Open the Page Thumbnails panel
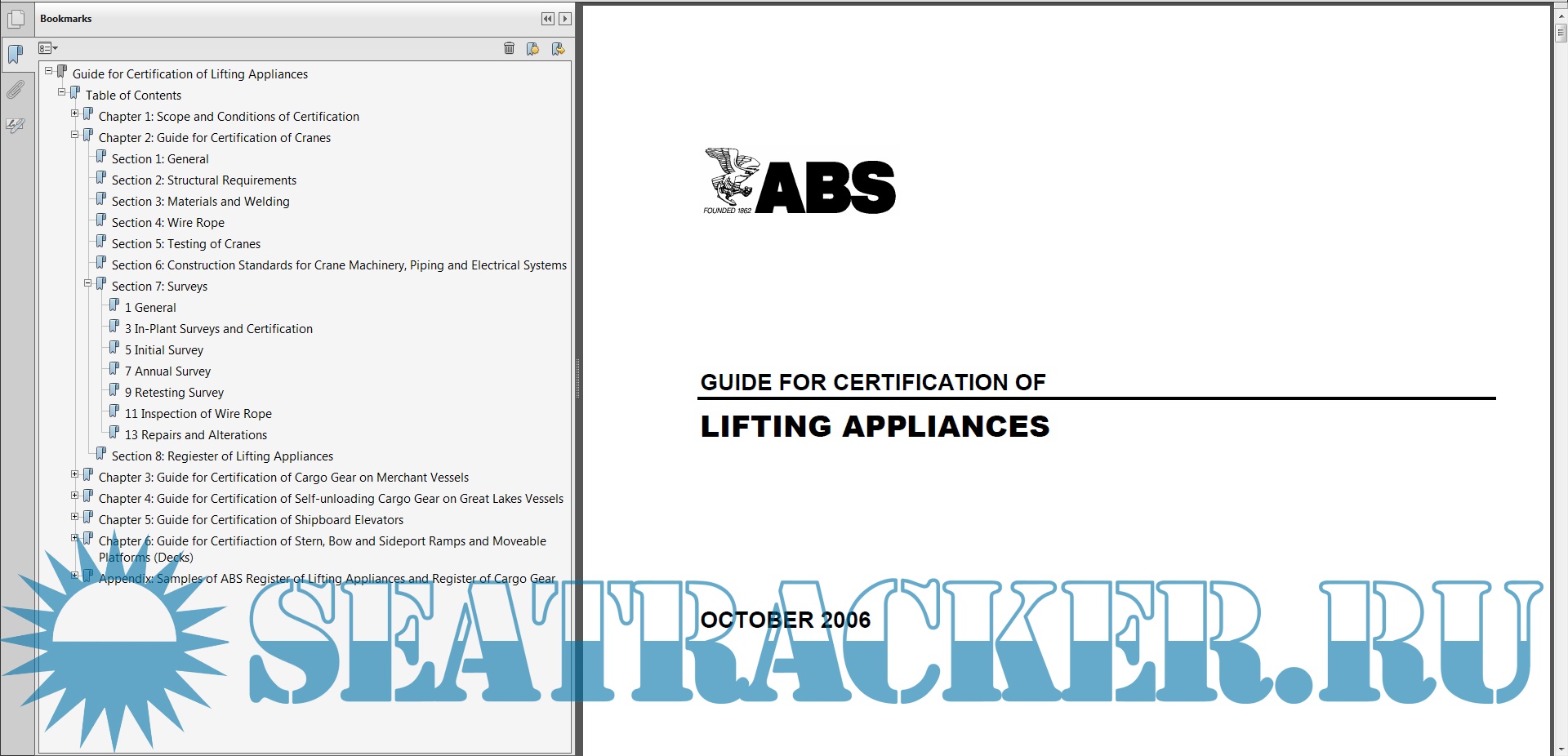This screenshot has height=756, width=1568. tap(16, 19)
